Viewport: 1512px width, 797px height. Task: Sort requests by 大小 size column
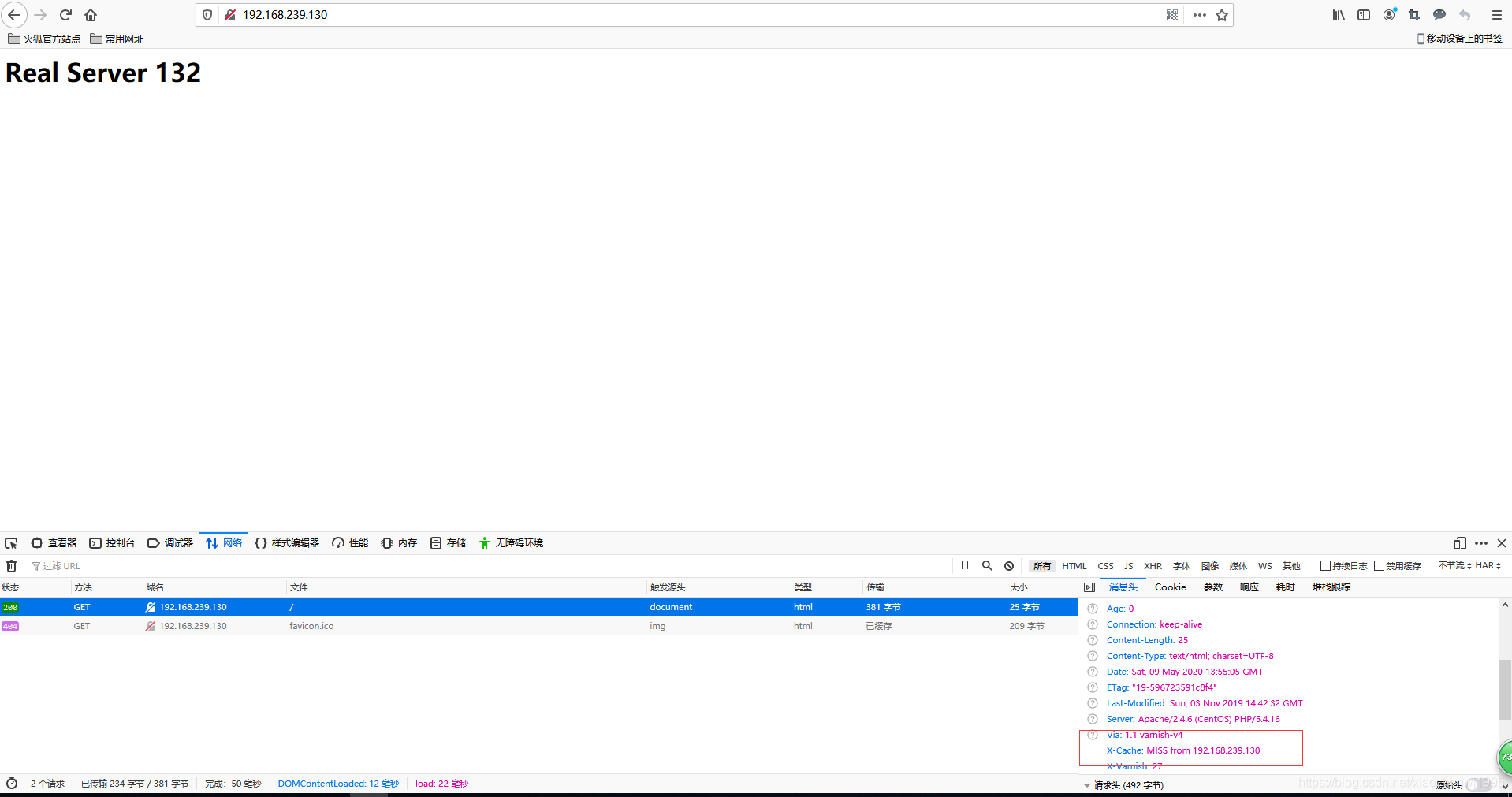(1041, 587)
